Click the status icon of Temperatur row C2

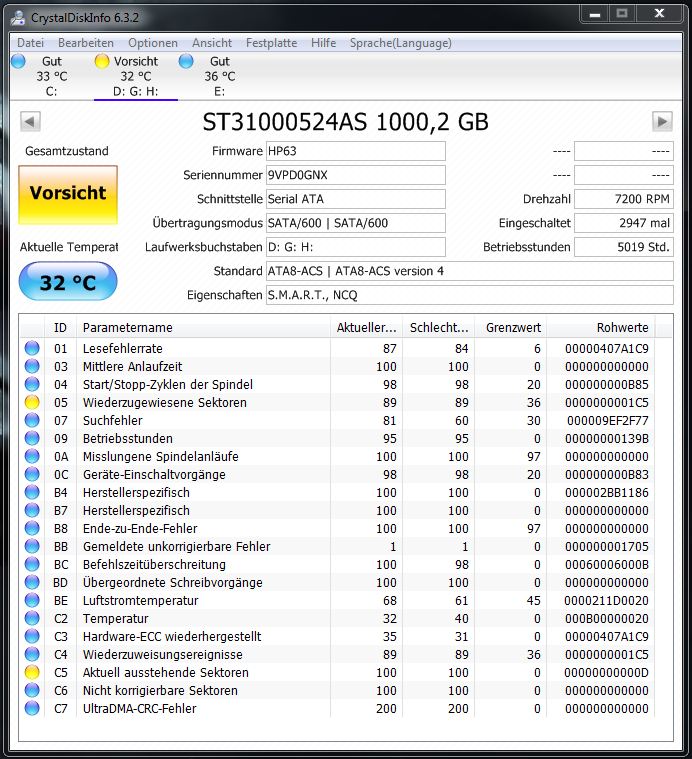click(32, 618)
